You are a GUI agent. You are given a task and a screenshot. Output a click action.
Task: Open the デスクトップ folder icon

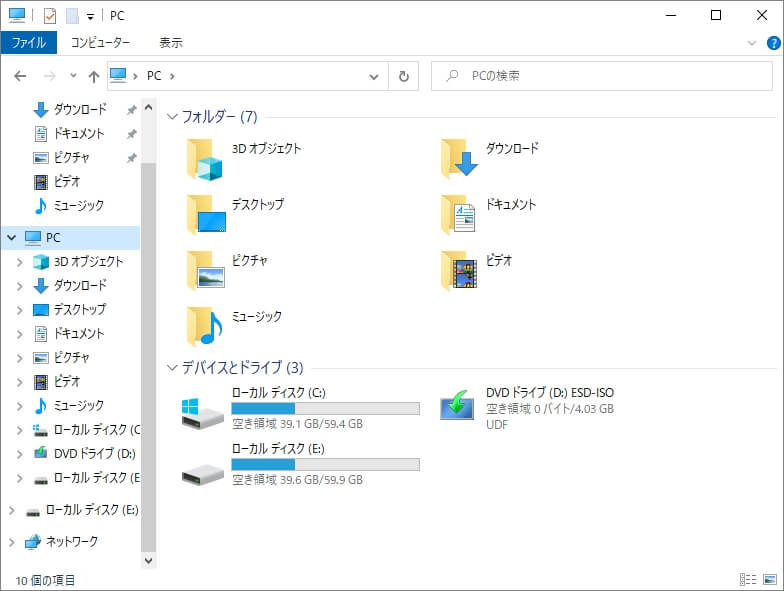206,214
